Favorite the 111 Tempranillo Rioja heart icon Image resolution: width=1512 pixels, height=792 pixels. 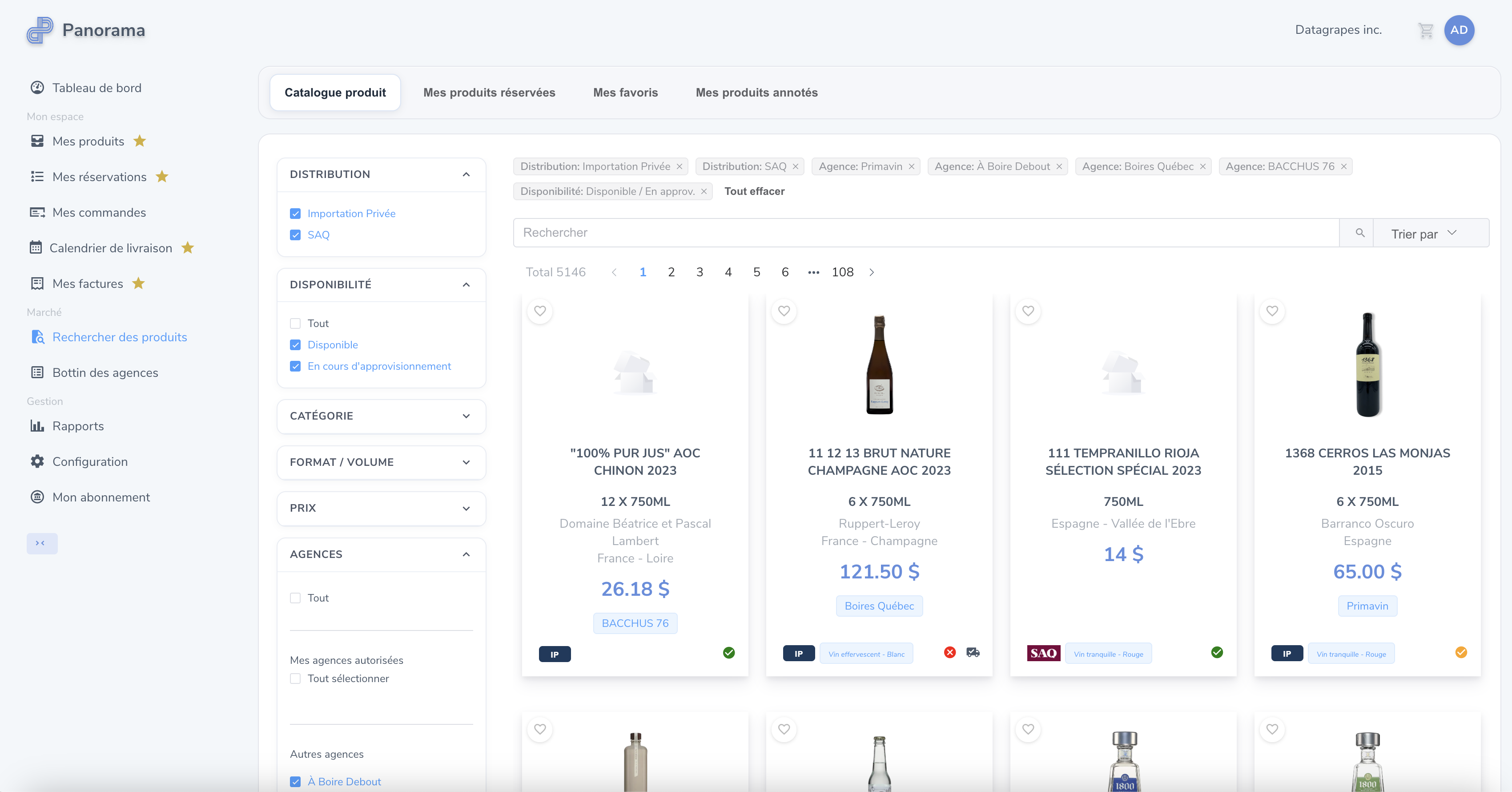1028,311
